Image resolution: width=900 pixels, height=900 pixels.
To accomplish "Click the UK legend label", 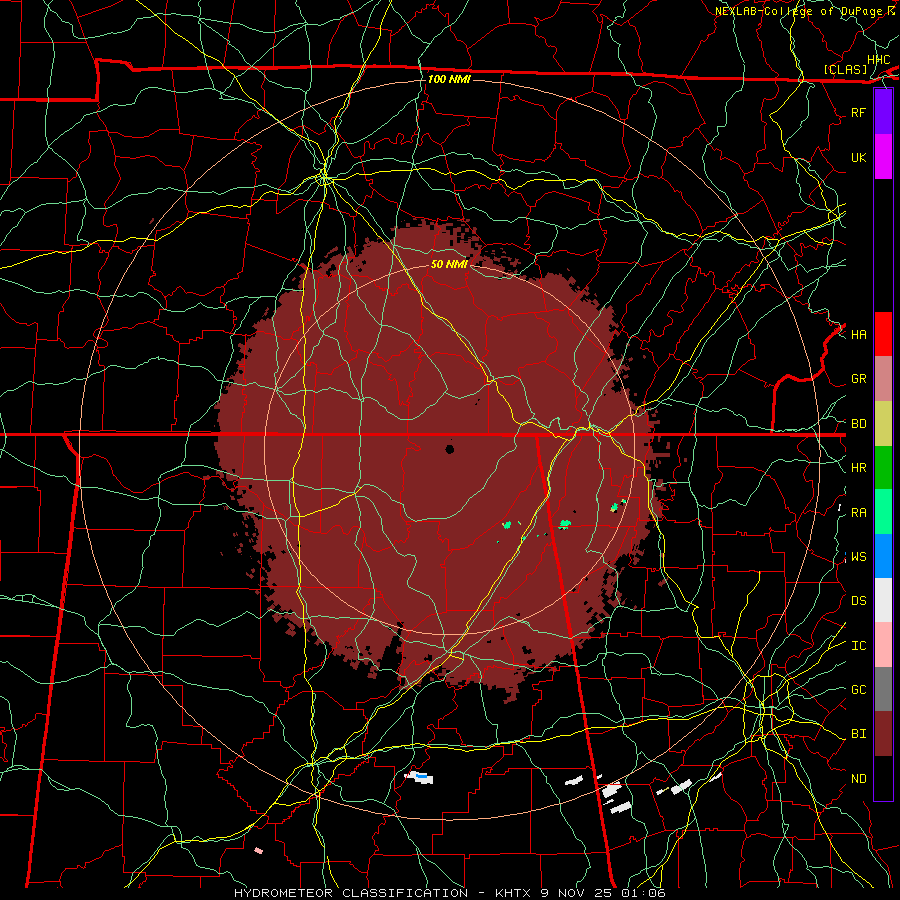I will [x=858, y=157].
